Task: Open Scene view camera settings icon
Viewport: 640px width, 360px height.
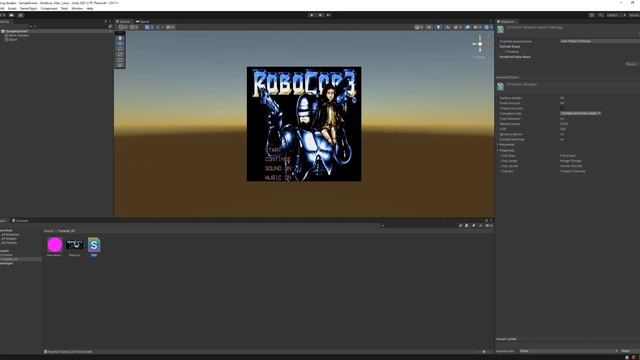Action: tap(476, 27)
